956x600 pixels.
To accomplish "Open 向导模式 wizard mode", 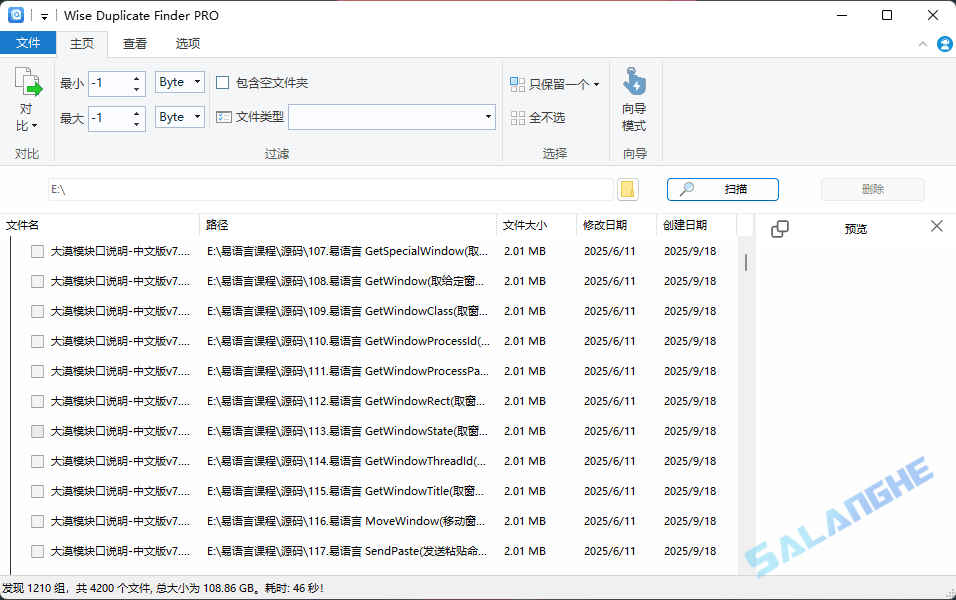I will pos(634,95).
